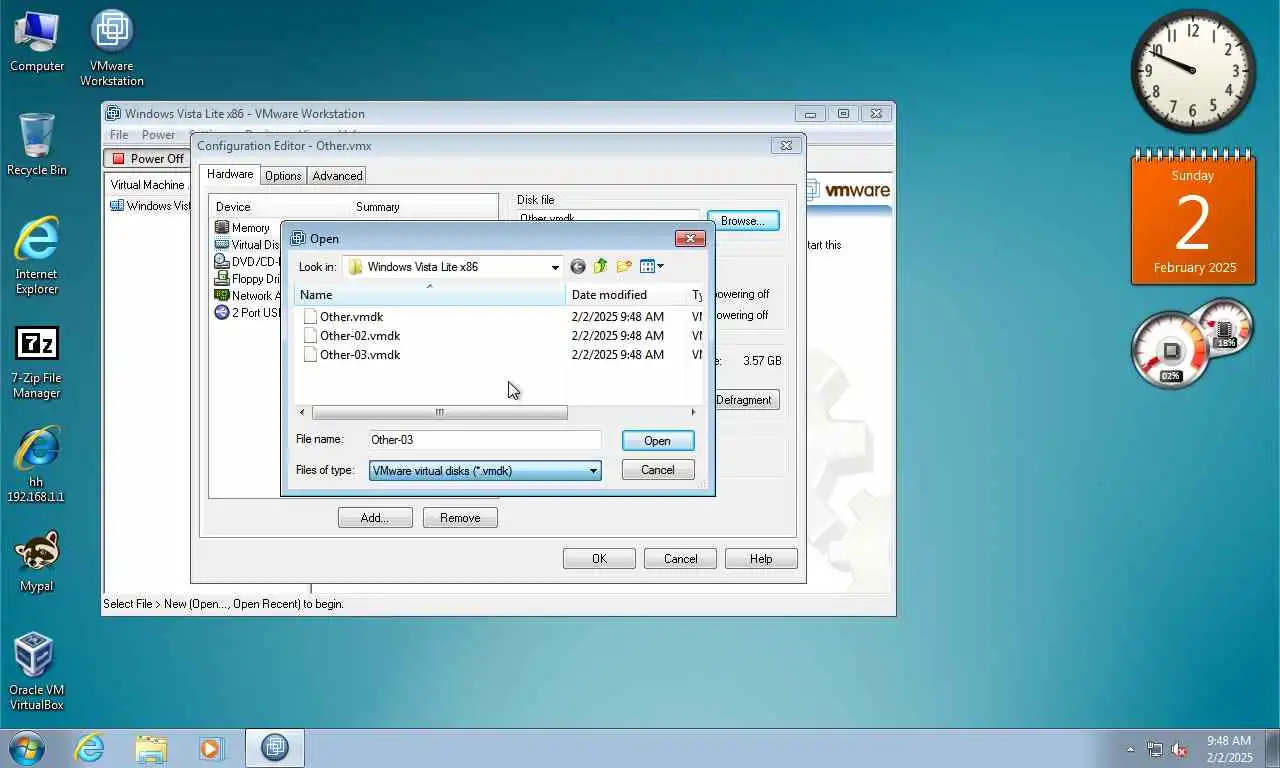The width and height of the screenshot is (1280, 768).
Task: Click the VMware Workstation desktop icon
Action: [x=112, y=48]
